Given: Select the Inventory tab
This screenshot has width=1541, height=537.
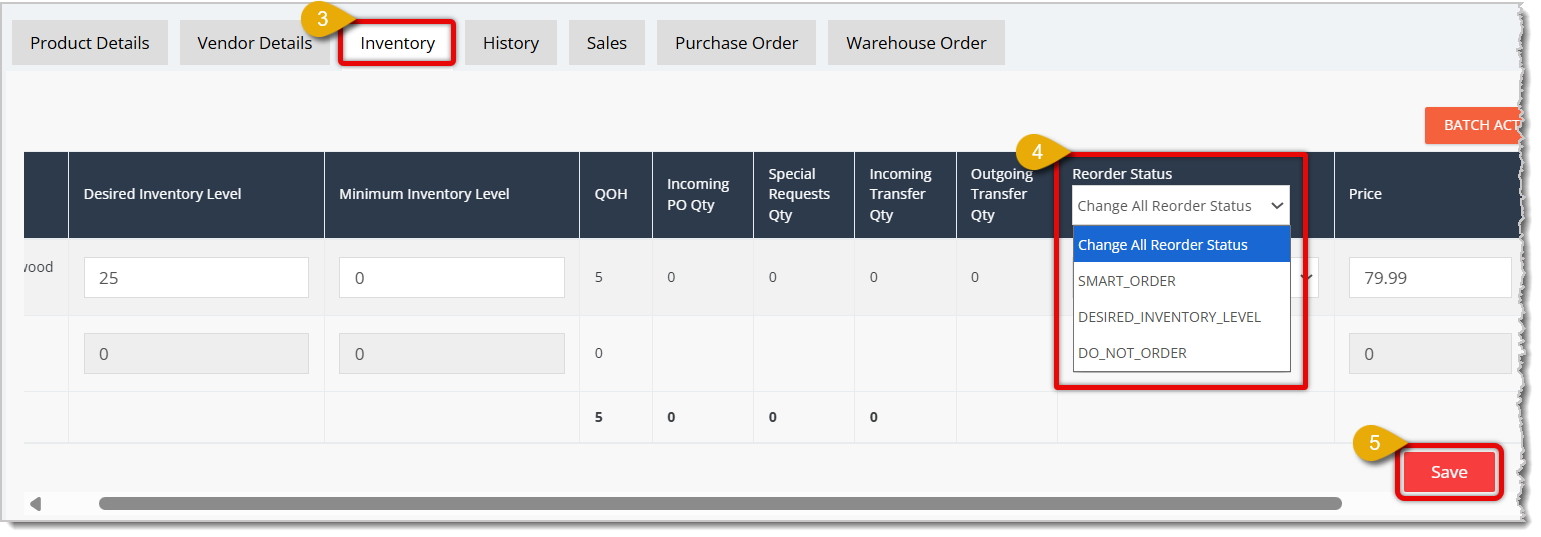Looking at the screenshot, I should (x=397, y=43).
